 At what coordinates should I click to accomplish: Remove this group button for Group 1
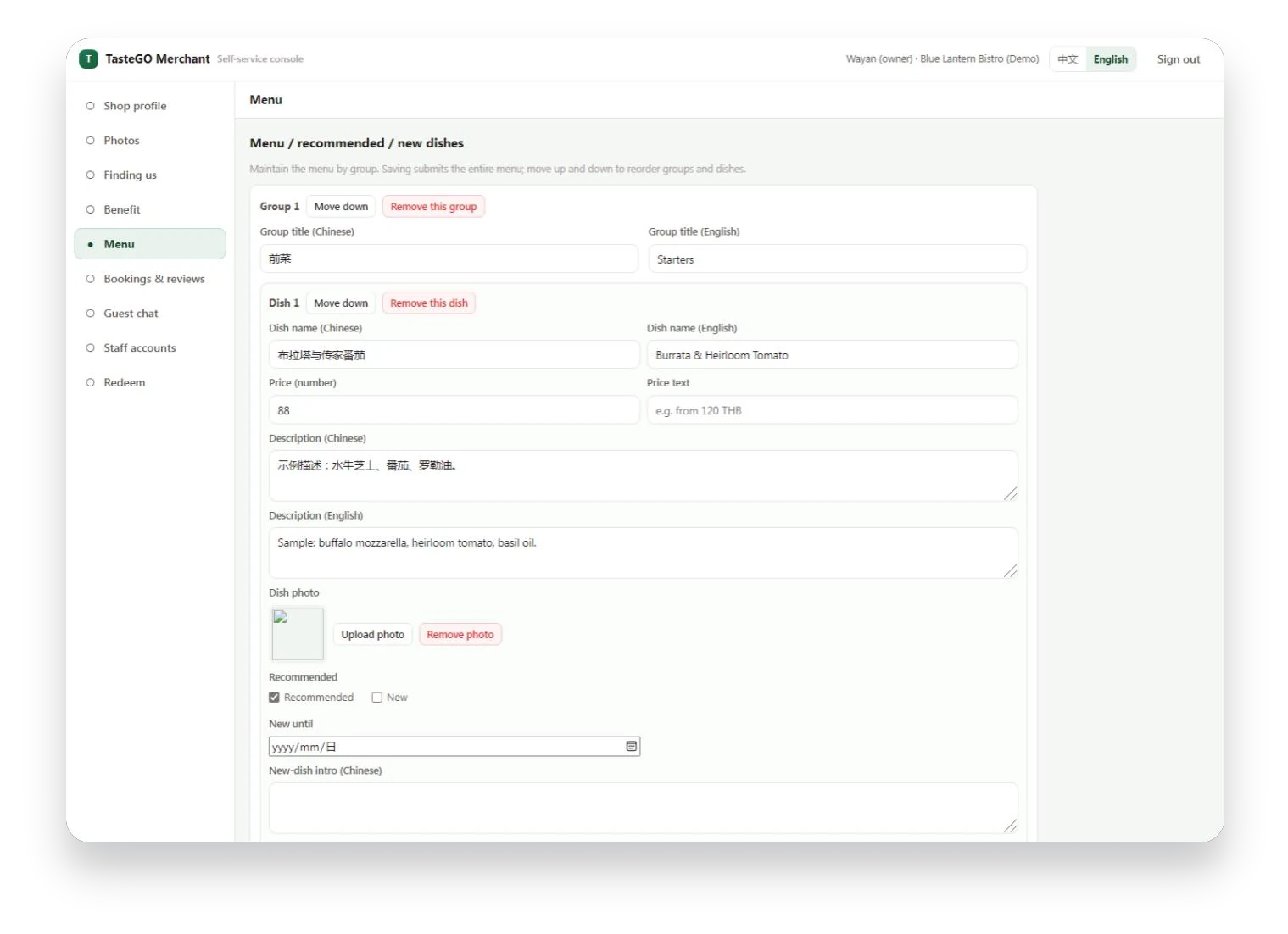pyautogui.click(x=433, y=207)
